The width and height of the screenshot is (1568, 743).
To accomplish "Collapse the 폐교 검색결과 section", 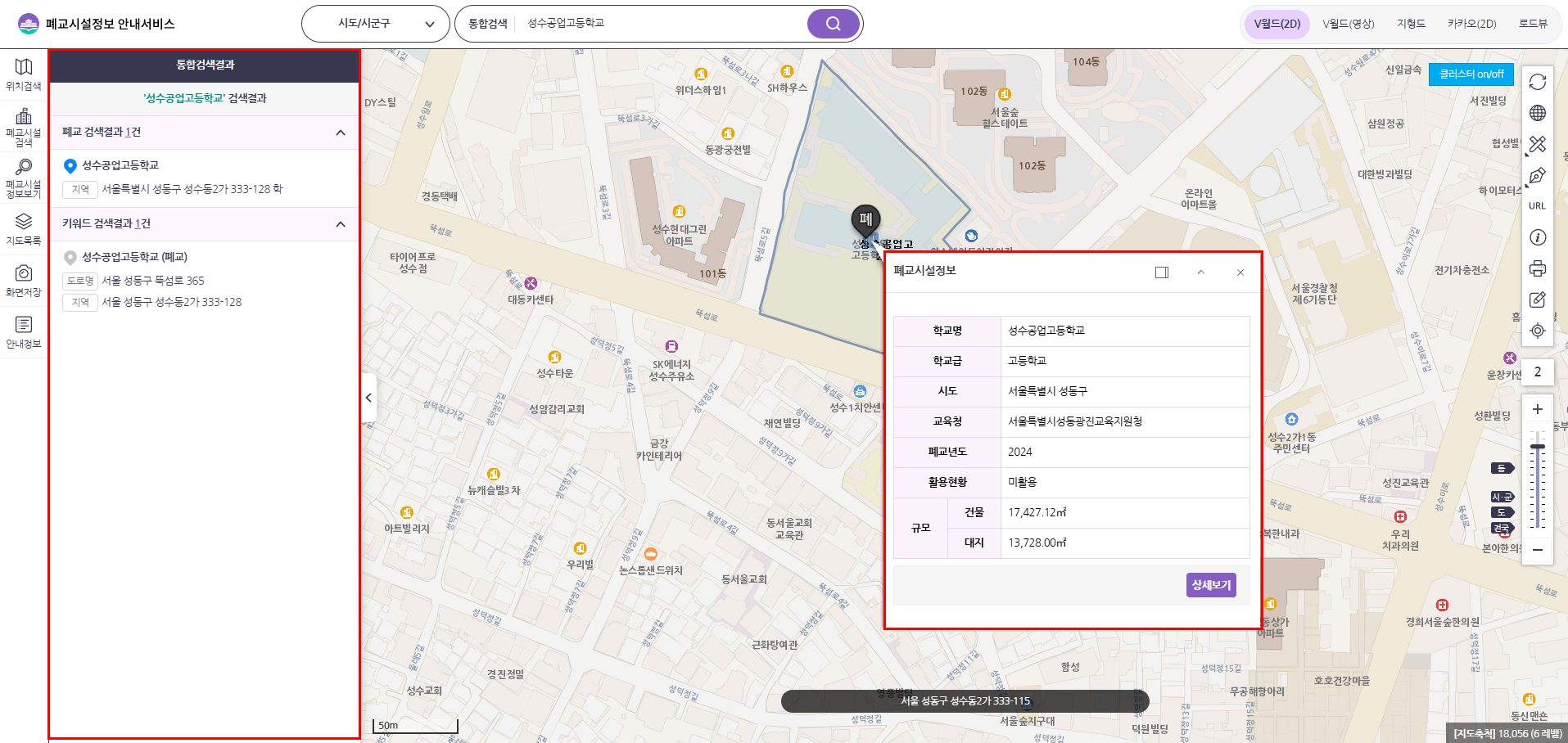I will (341, 133).
